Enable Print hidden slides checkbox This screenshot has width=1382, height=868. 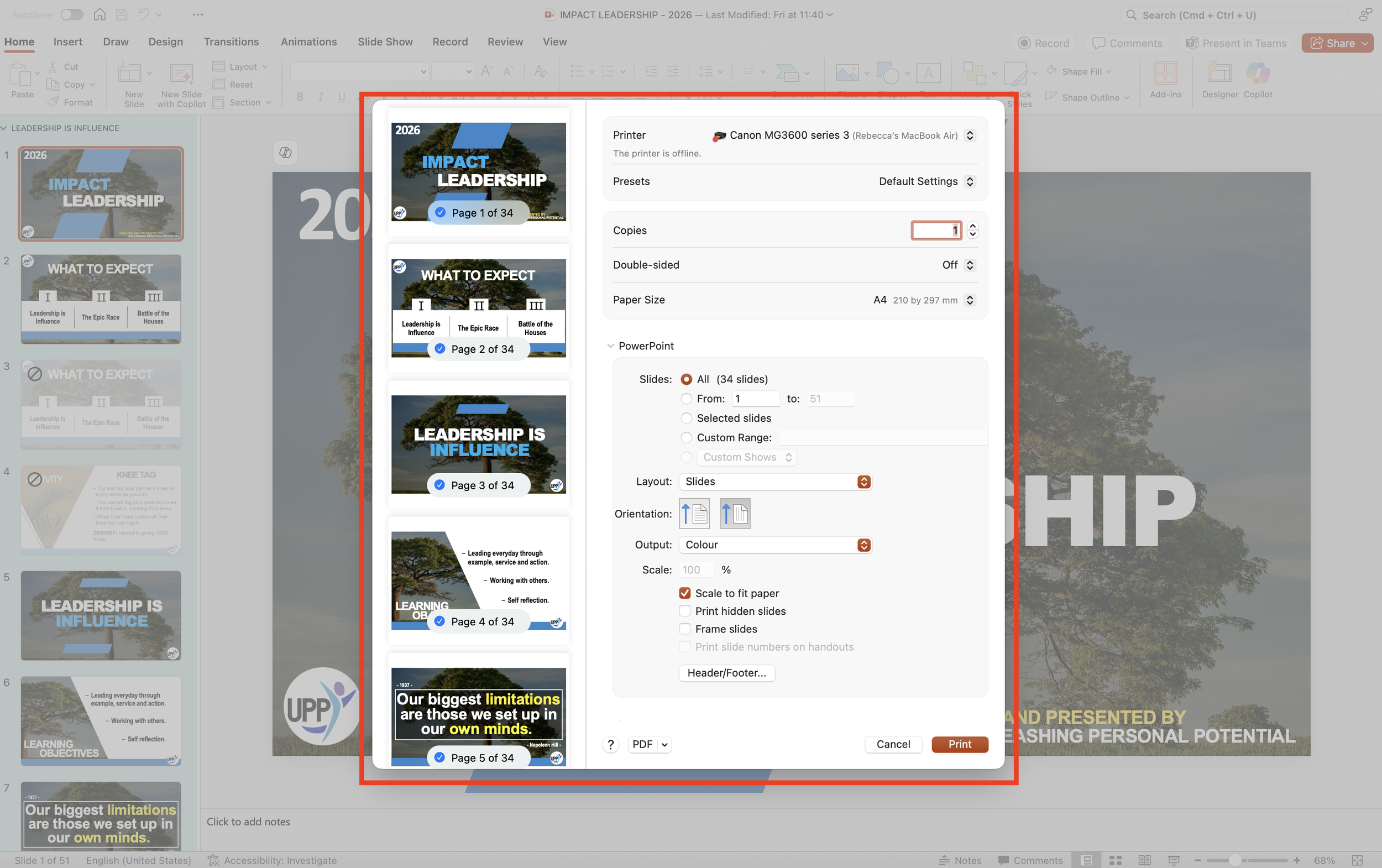point(685,611)
